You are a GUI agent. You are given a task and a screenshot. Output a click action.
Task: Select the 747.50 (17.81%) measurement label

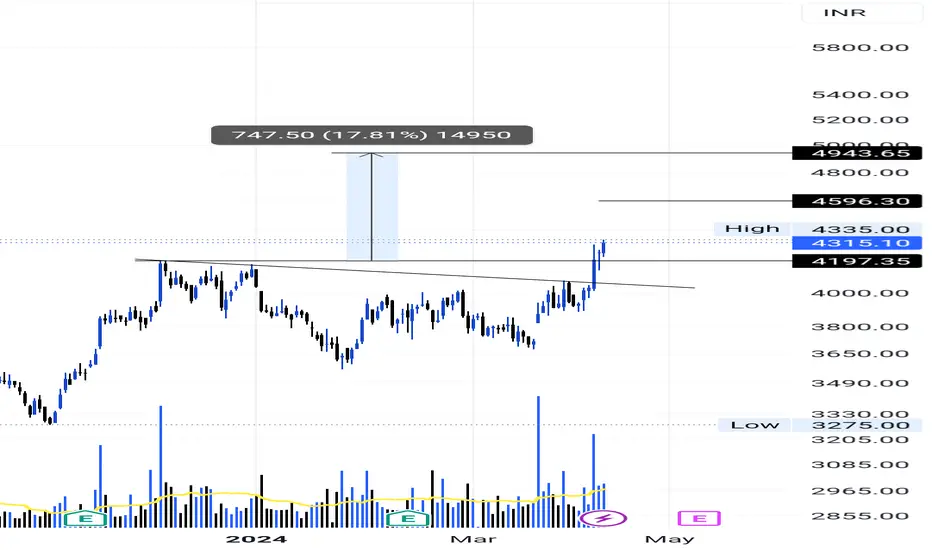point(372,135)
